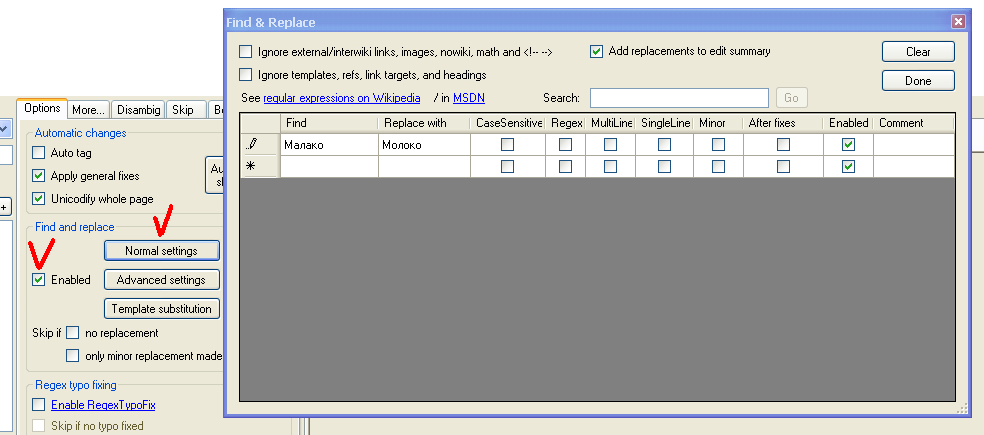Check Minor in the Малако row

click(718, 145)
